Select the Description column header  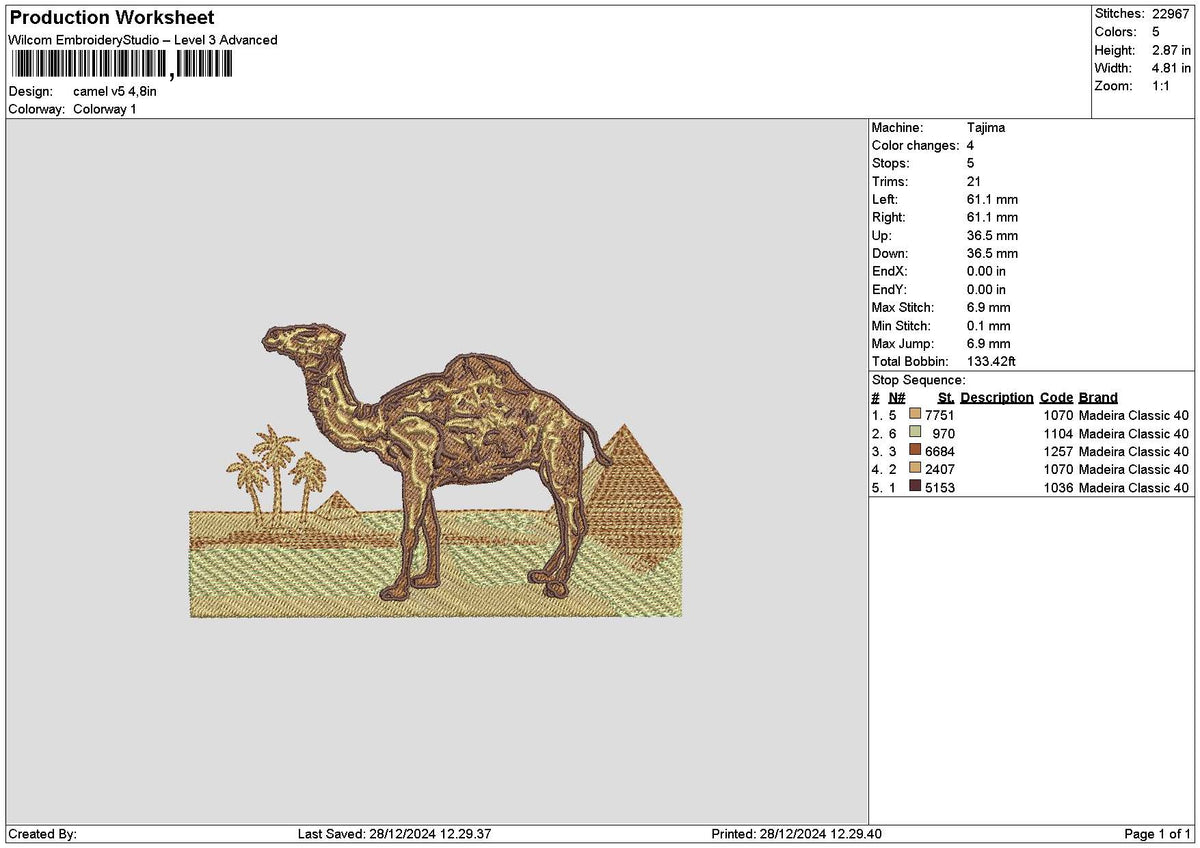[997, 397]
